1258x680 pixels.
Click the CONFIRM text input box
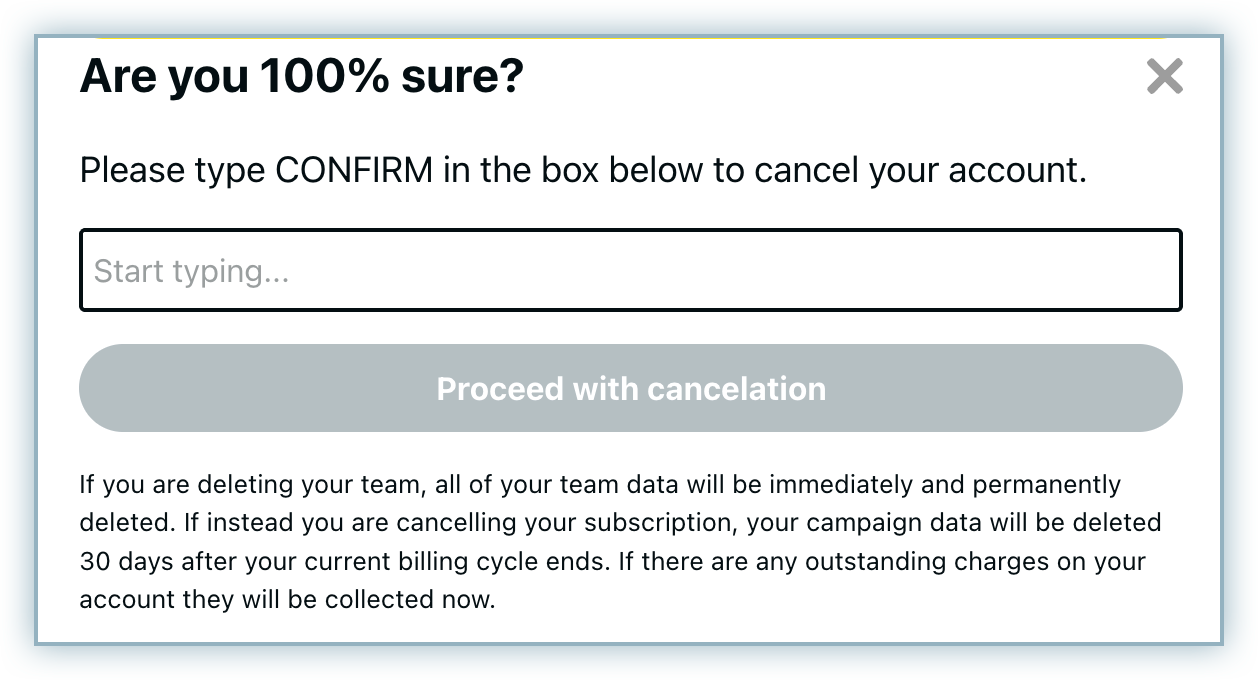630,270
